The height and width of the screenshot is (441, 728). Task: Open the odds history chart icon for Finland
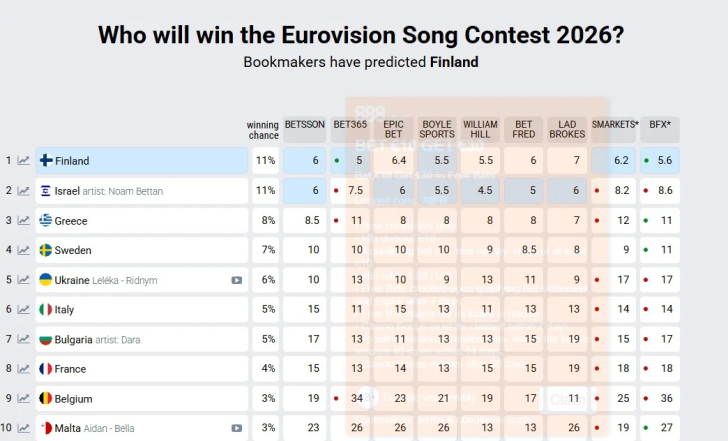[23, 160]
